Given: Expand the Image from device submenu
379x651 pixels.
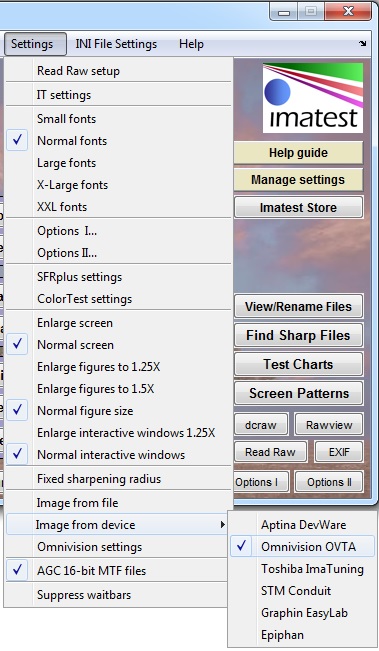Looking at the screenshot, I should click(x=117, y=525).
